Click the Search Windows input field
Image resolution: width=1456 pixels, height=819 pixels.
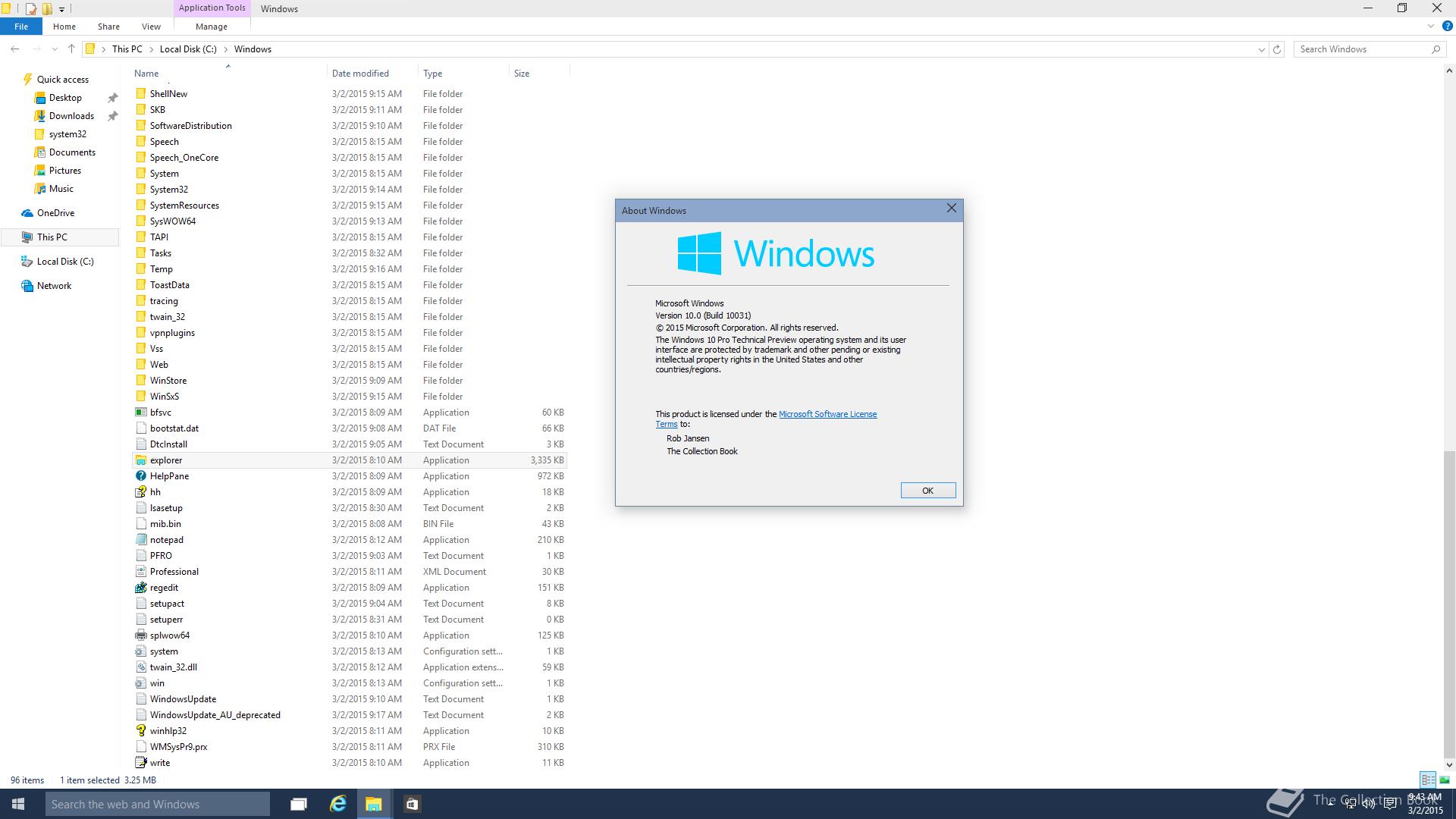tap(1361, 49)
